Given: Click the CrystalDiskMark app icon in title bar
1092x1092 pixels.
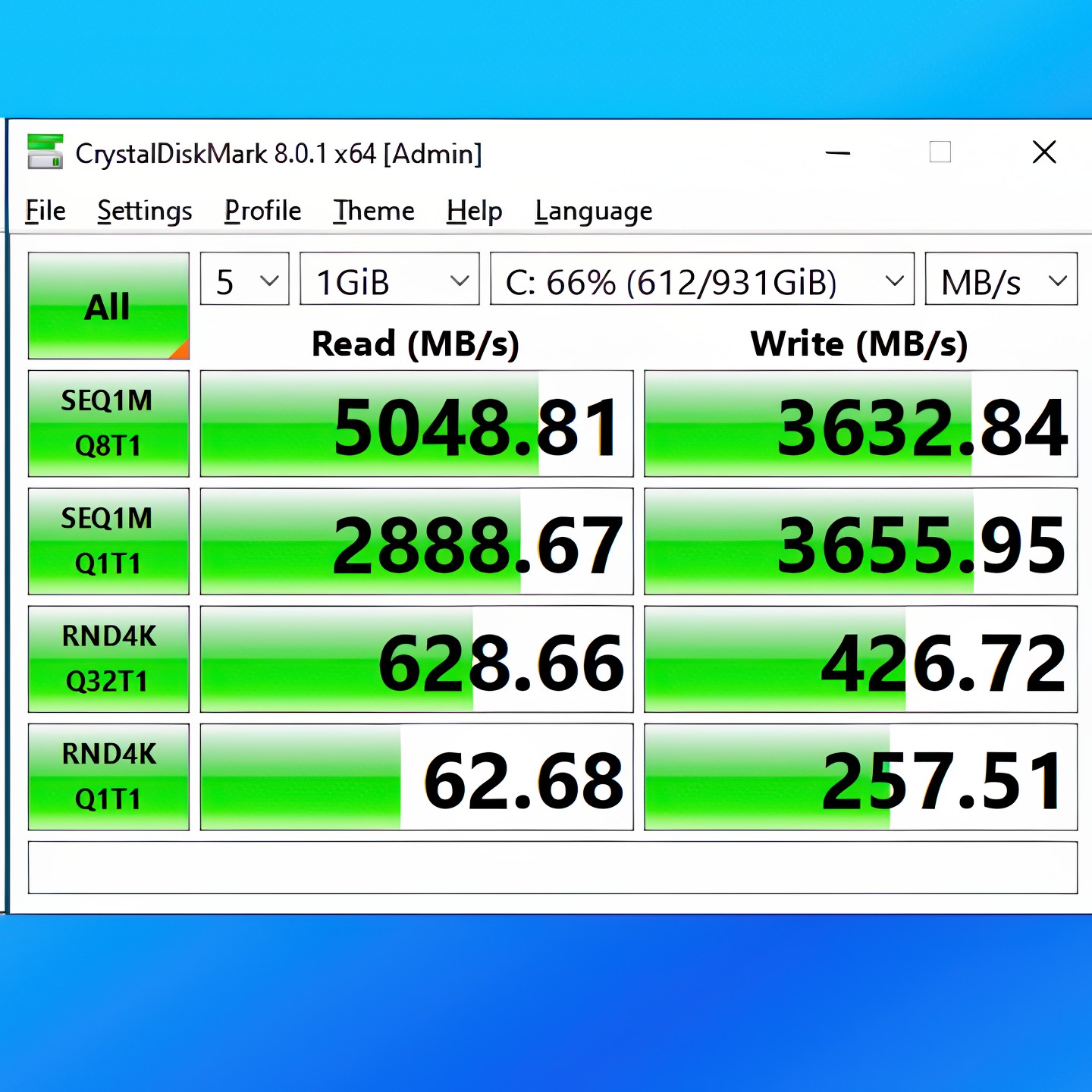Looking at the screenshot, I should (45, 152).
